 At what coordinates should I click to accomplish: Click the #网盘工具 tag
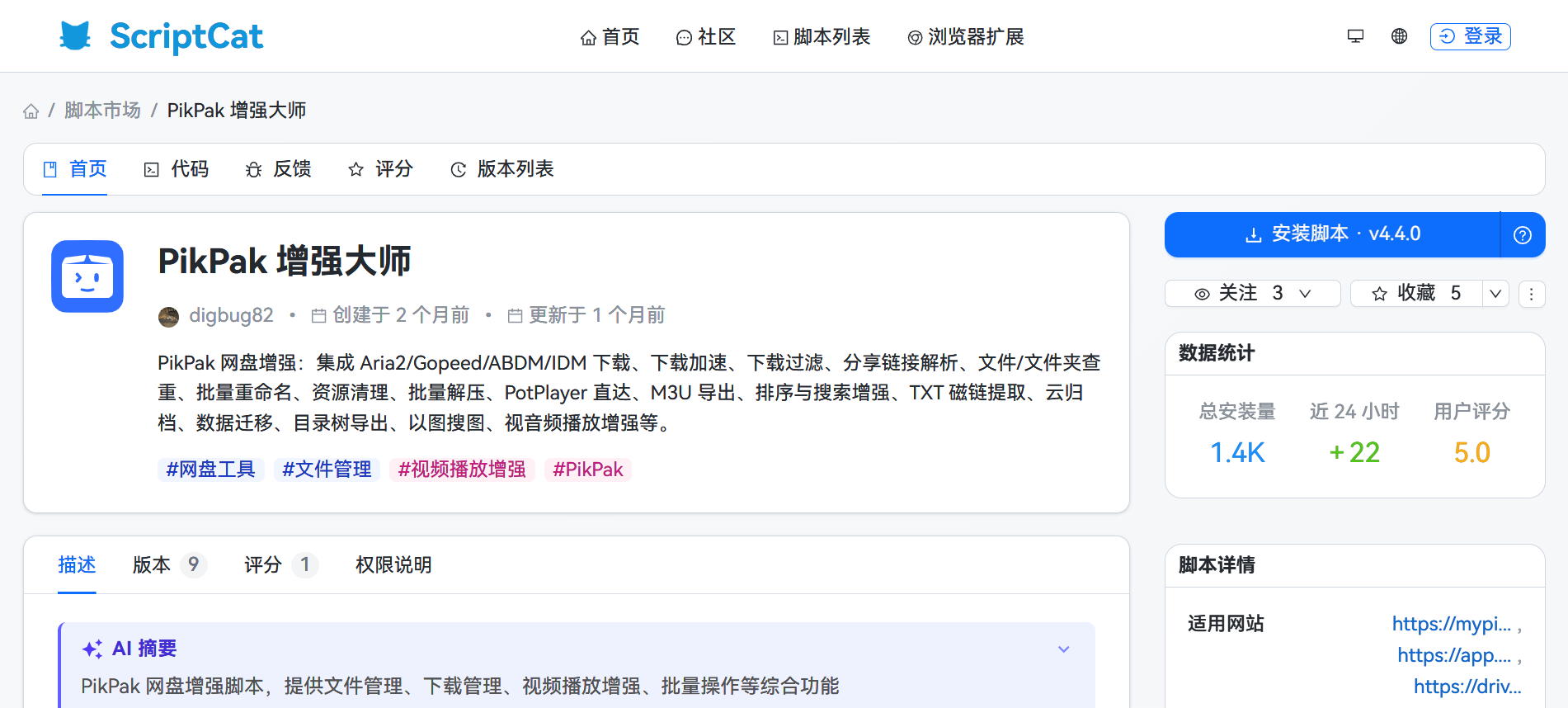[x=211, y=470]
